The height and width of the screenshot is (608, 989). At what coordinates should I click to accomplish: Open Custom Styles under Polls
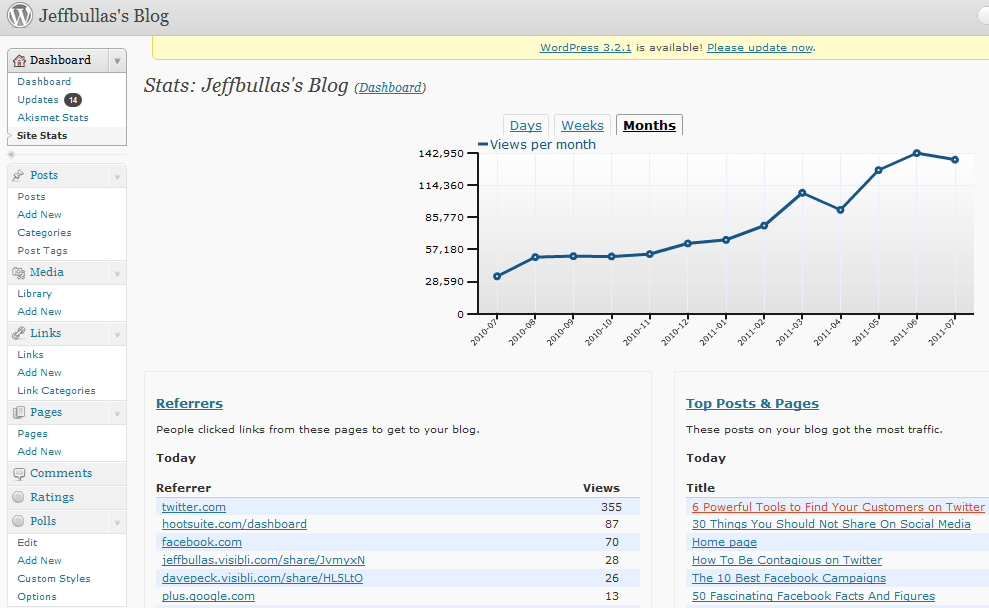(x=54, y=578)
